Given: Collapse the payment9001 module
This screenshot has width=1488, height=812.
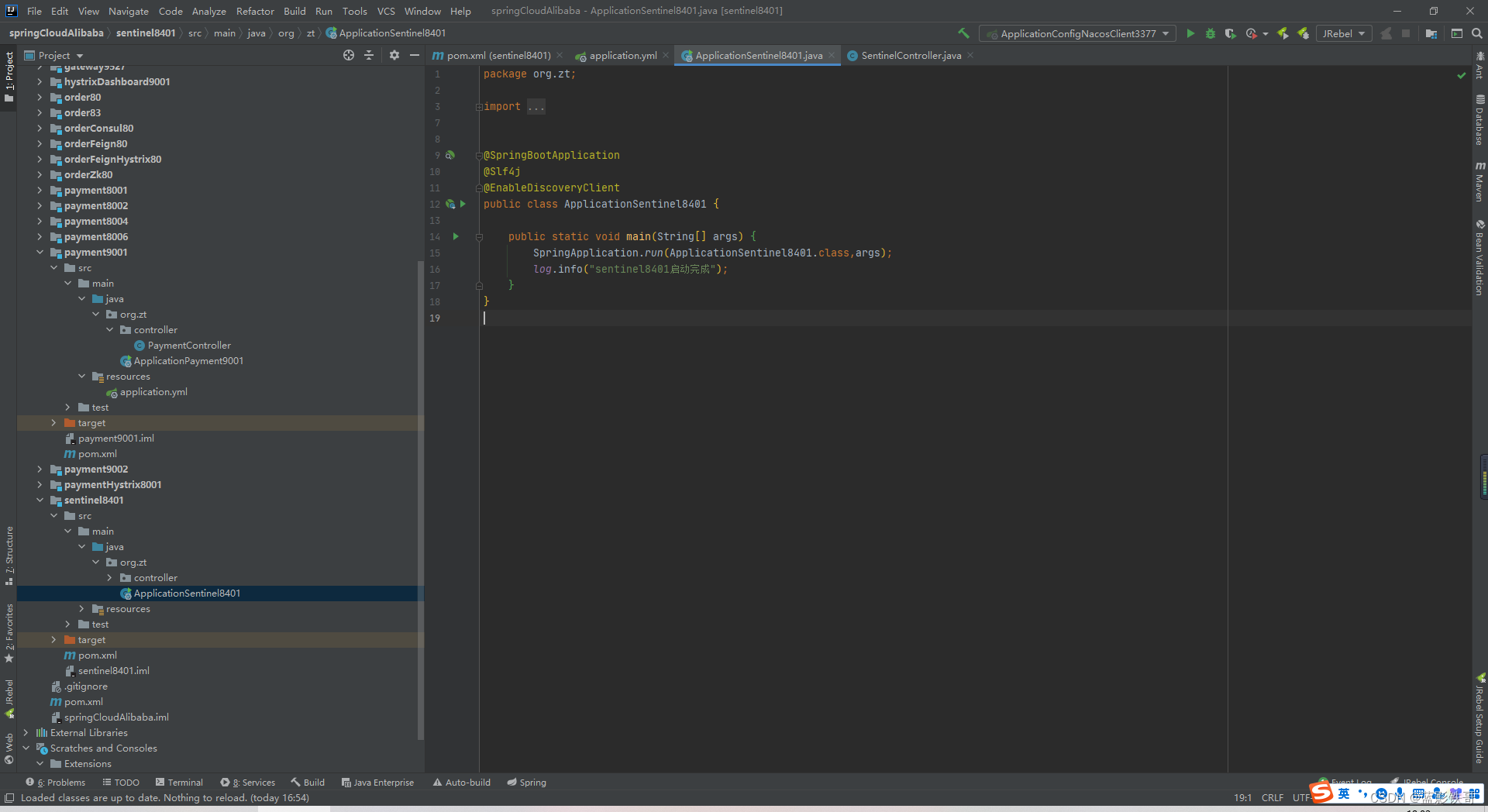Looking at the screenshot, I should (40, 252).
